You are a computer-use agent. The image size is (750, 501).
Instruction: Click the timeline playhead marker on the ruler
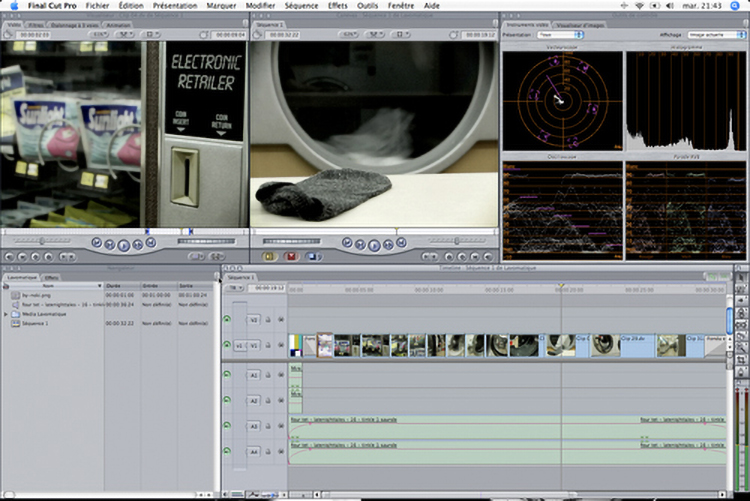coord(562,286)
